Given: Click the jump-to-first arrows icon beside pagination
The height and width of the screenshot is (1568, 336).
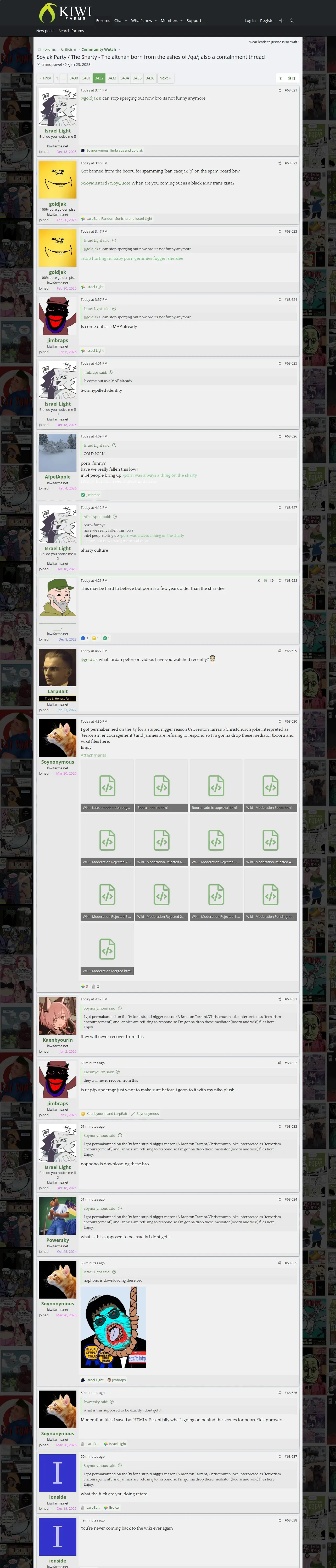Looking at the screenshot, I should [281, 78].
